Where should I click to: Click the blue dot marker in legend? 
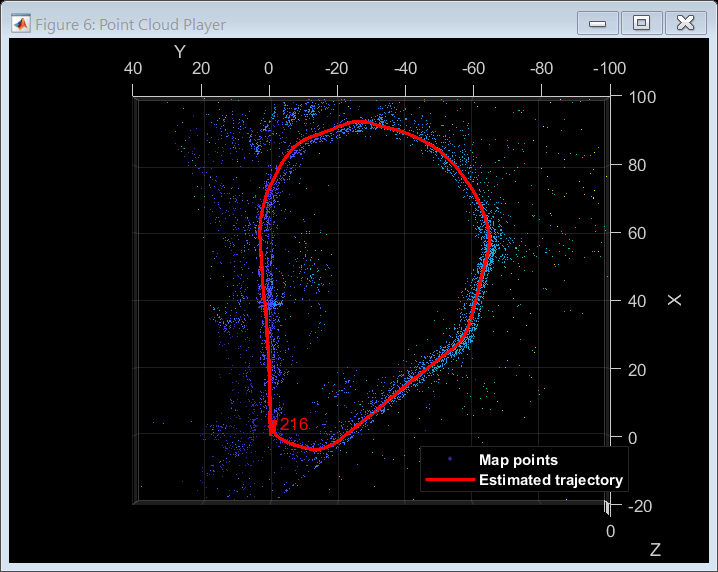pos(449,460)
